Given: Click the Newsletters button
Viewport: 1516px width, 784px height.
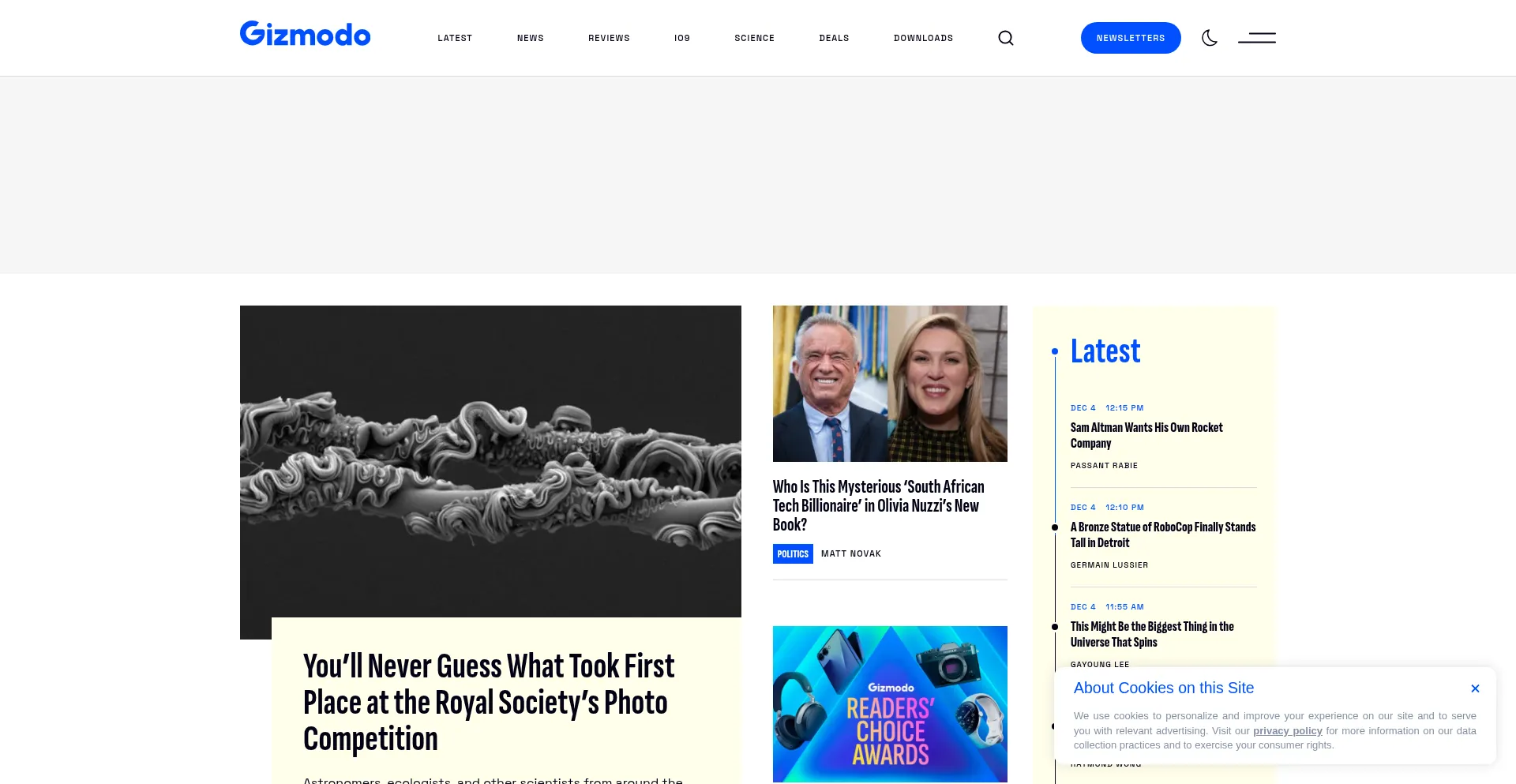Looking at the screenshot, I should pos(1131,38).
